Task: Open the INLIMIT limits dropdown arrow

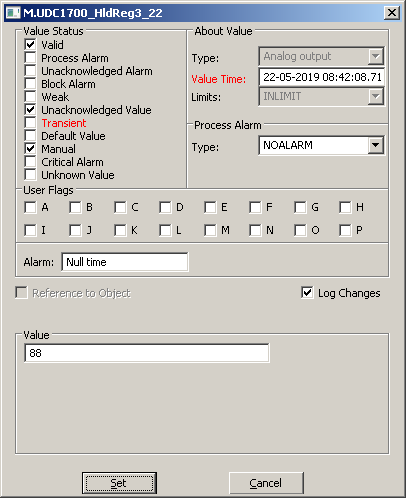Action: pyautogui.click(x=376, y=97)
